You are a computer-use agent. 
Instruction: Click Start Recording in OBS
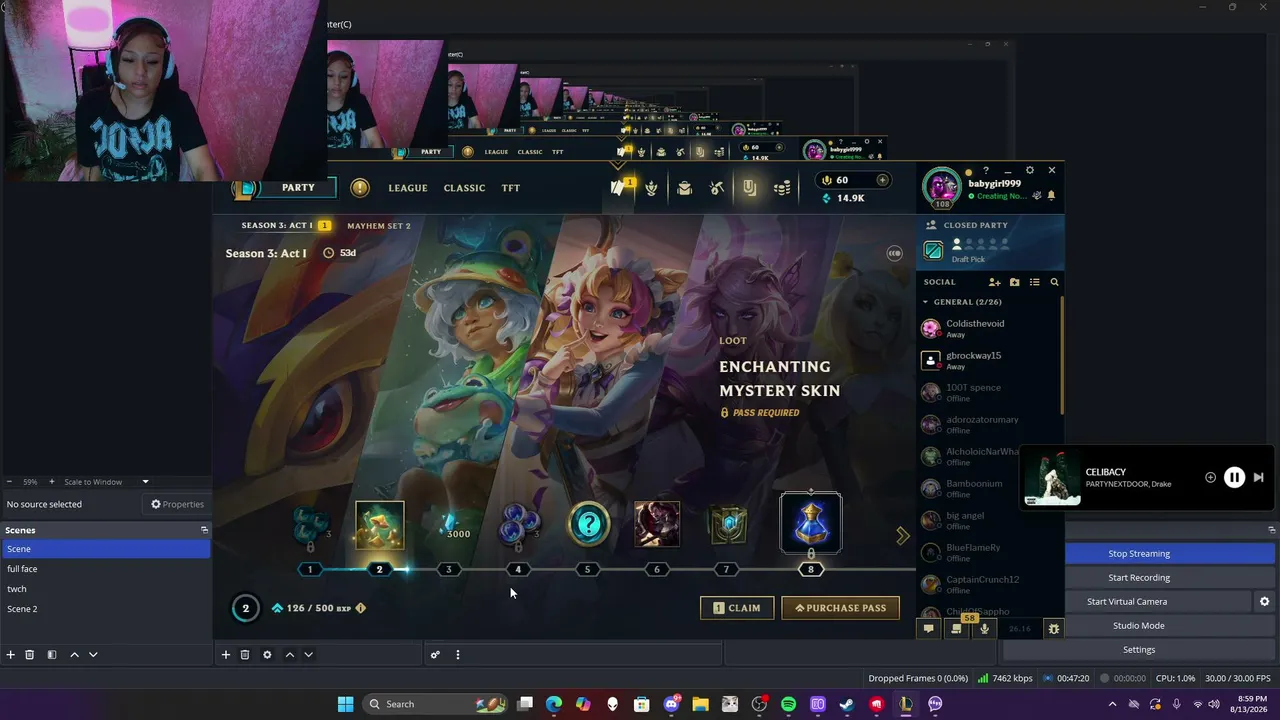tap(1139, 578)
